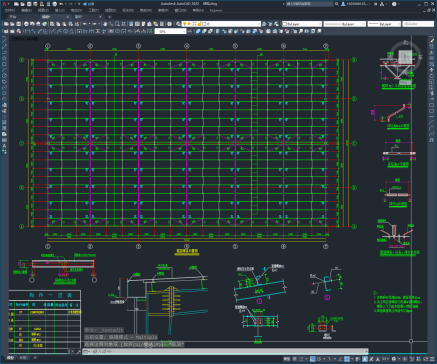This screenshot has width=437, height=364.
Task: Select the Polyline draw tool
Action: [4, 52]
